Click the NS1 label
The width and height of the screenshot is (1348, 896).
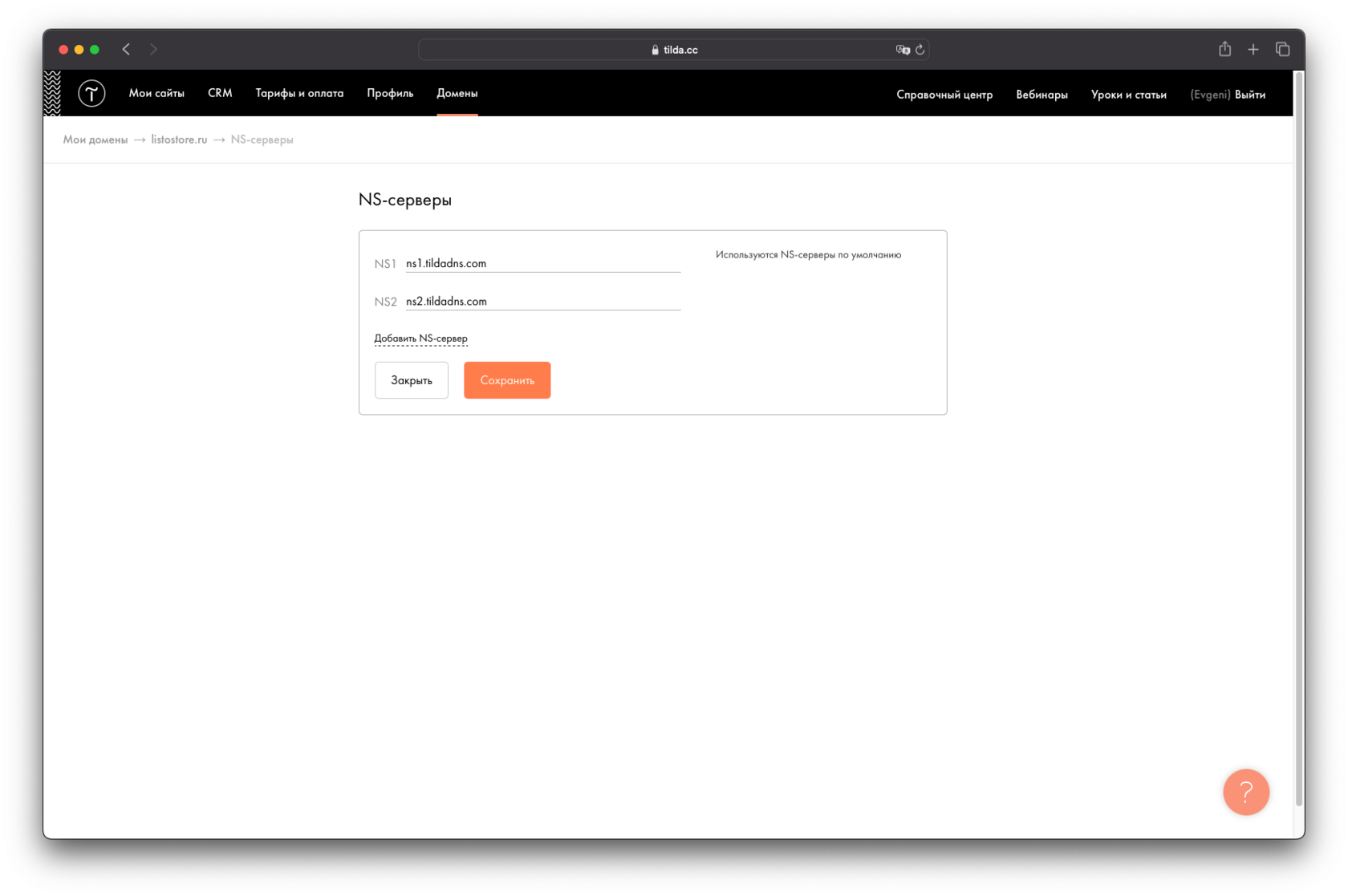(x=385, y=264)
